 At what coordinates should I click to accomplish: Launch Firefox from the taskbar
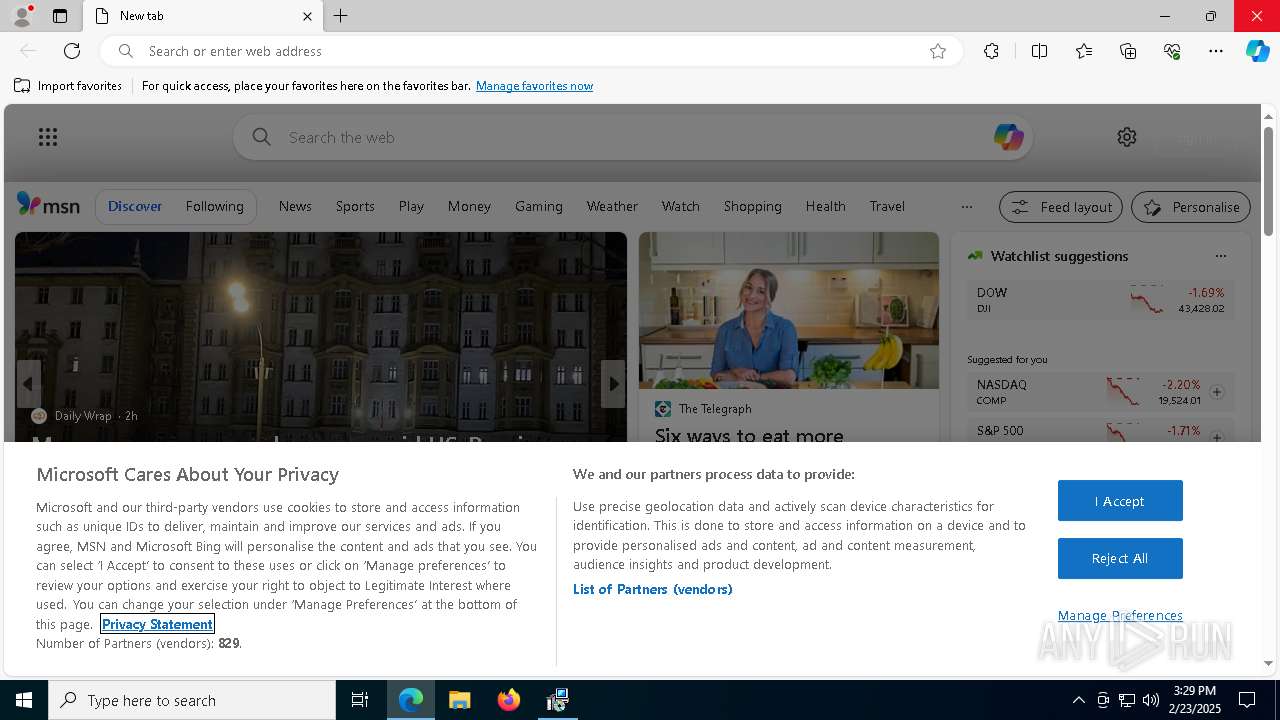(x=509, y=700)
